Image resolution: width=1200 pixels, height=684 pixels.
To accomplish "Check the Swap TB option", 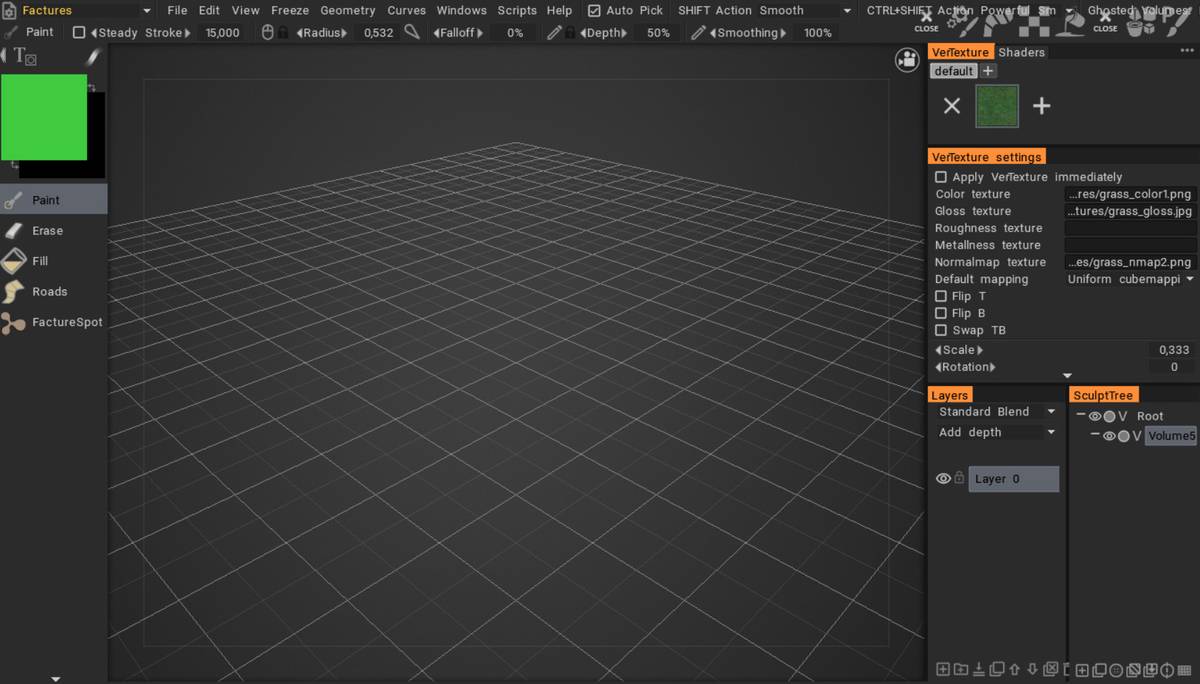I will pos(941,330).
